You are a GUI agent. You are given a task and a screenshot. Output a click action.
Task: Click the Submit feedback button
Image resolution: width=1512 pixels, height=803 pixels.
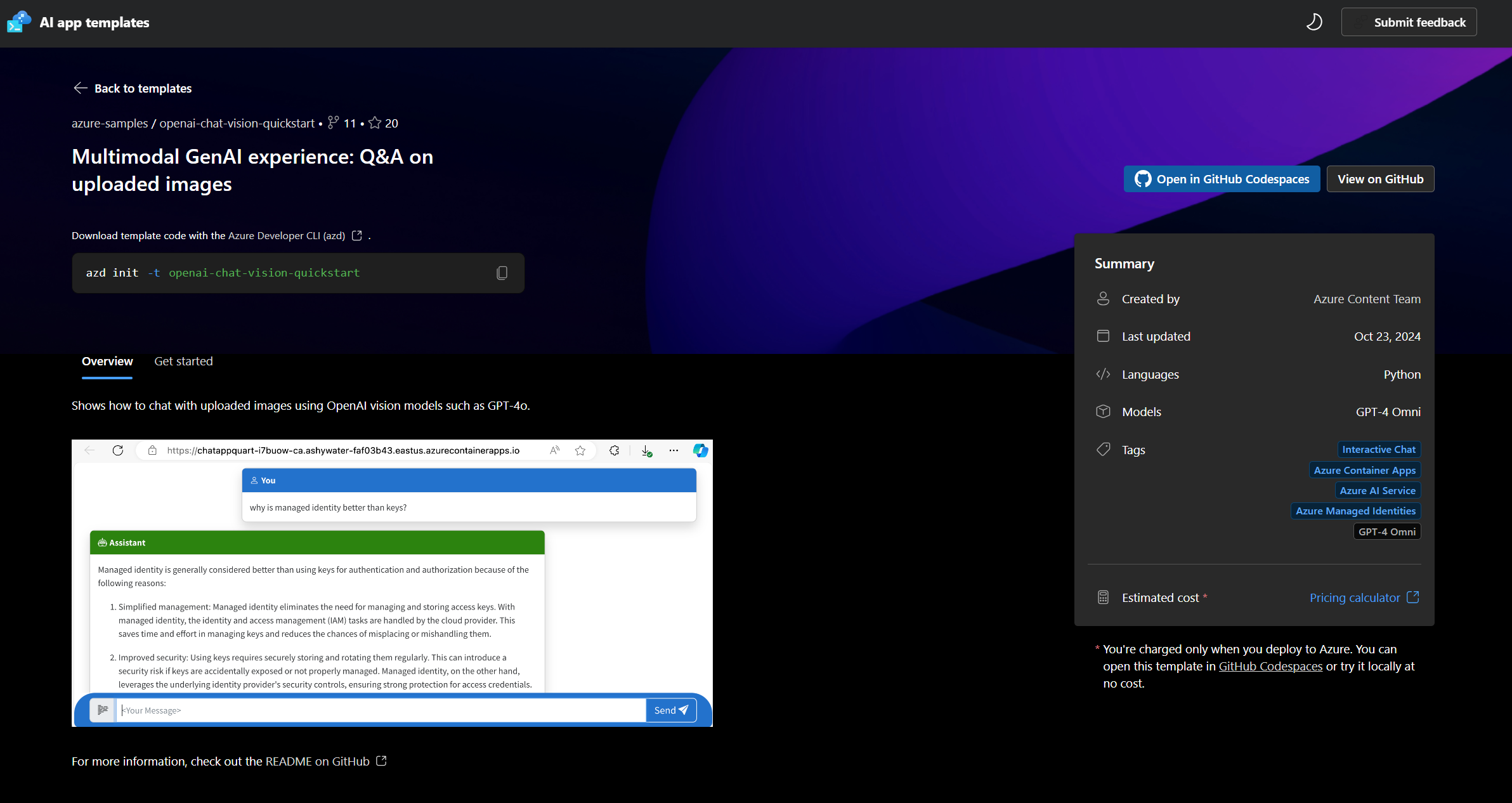tap(1409, 22)
